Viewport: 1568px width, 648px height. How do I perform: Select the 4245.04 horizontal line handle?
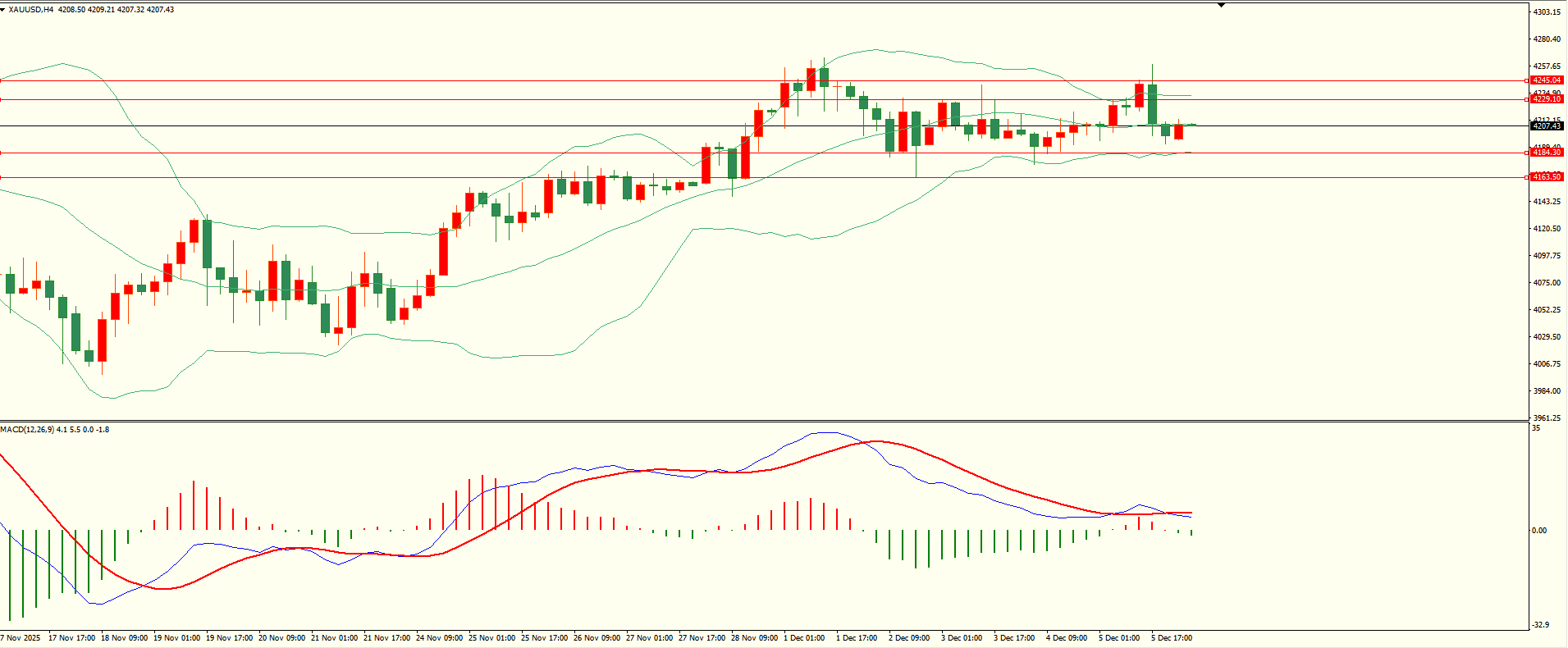[x=1526, y=80]
